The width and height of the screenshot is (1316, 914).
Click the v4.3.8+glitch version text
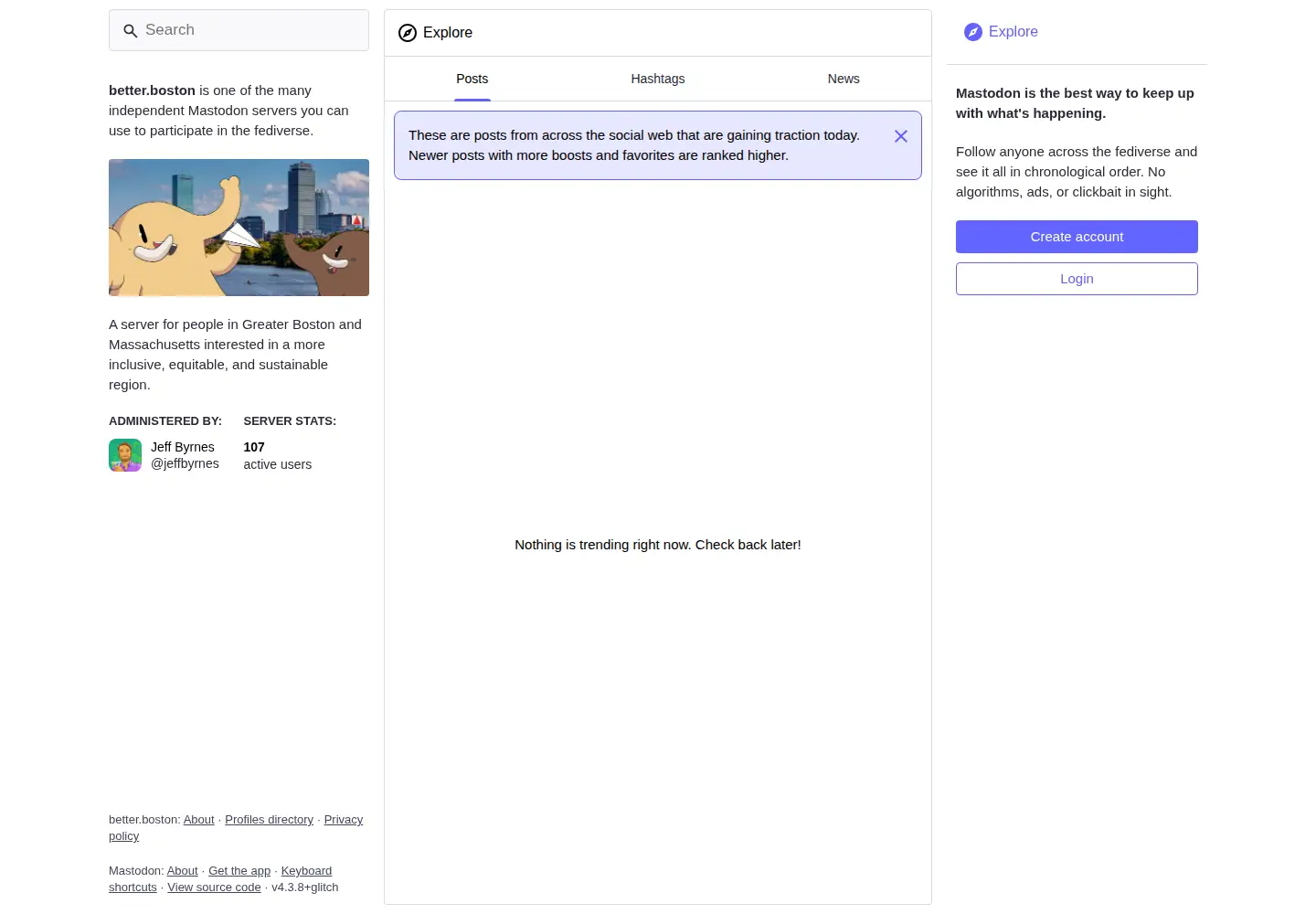click(x=305, y=887)
